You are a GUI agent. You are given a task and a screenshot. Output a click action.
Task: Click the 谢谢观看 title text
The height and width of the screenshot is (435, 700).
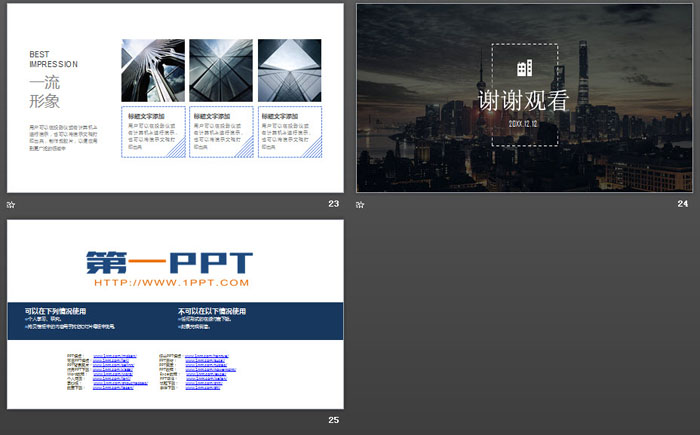[x=524, y=100]
